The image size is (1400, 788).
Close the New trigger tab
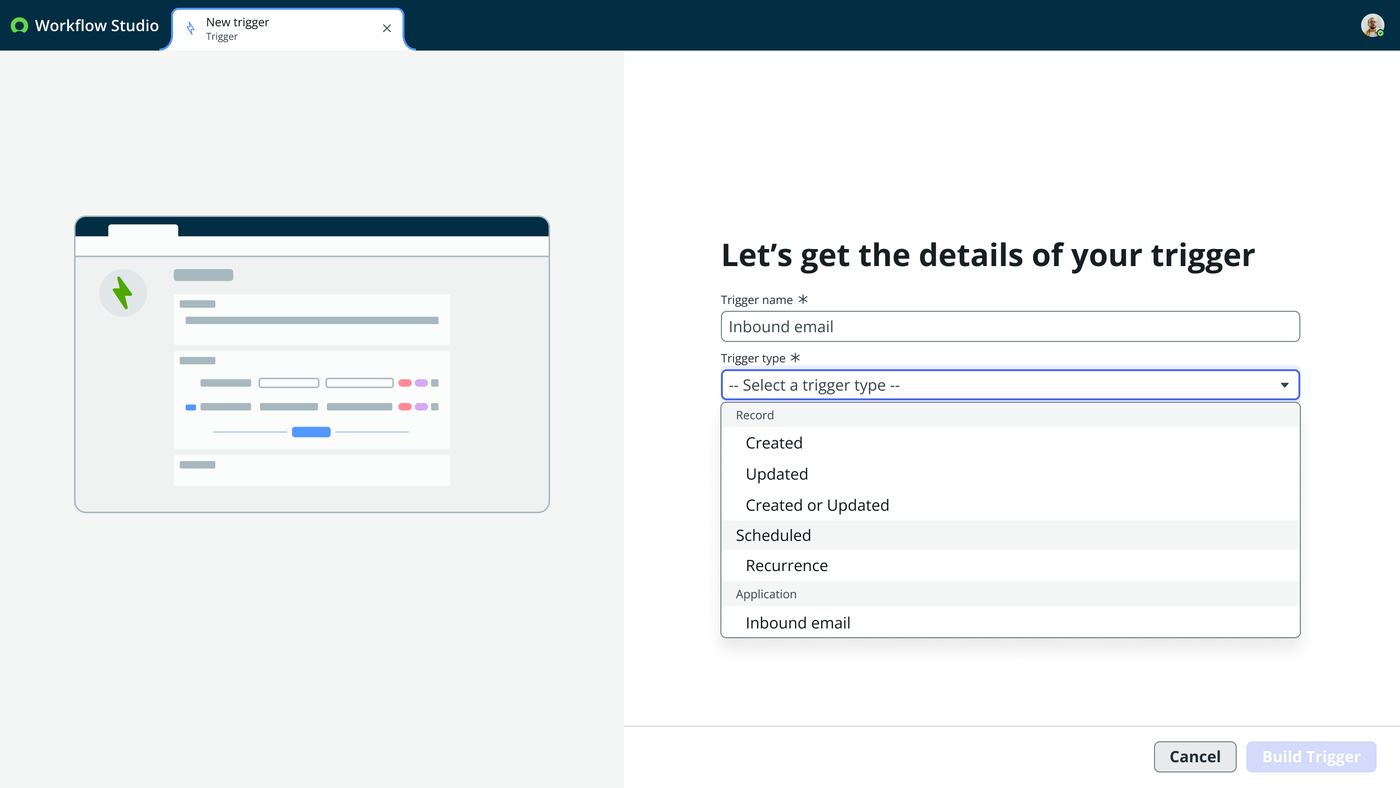387,29
